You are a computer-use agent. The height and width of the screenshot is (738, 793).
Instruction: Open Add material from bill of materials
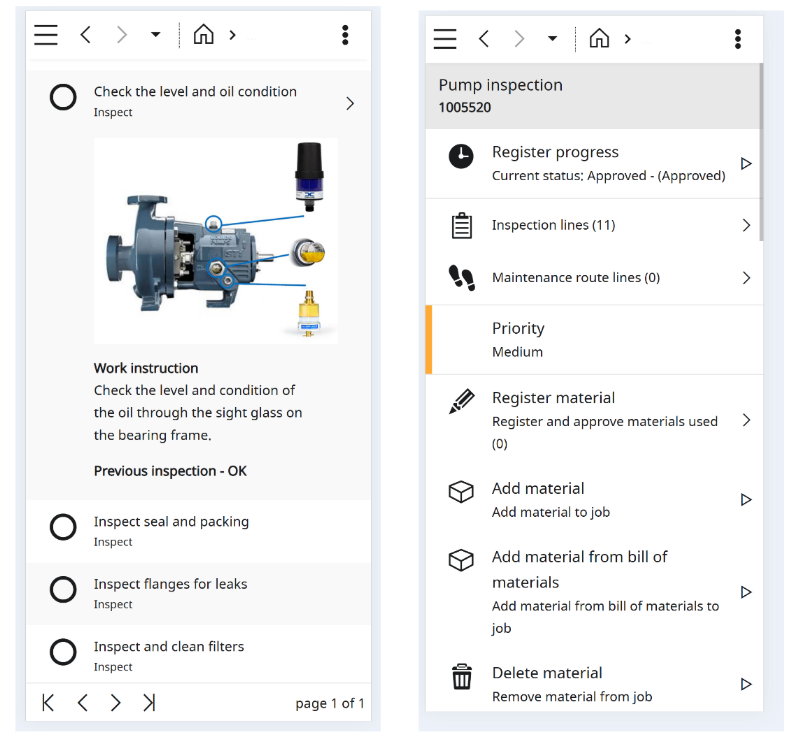592,592
